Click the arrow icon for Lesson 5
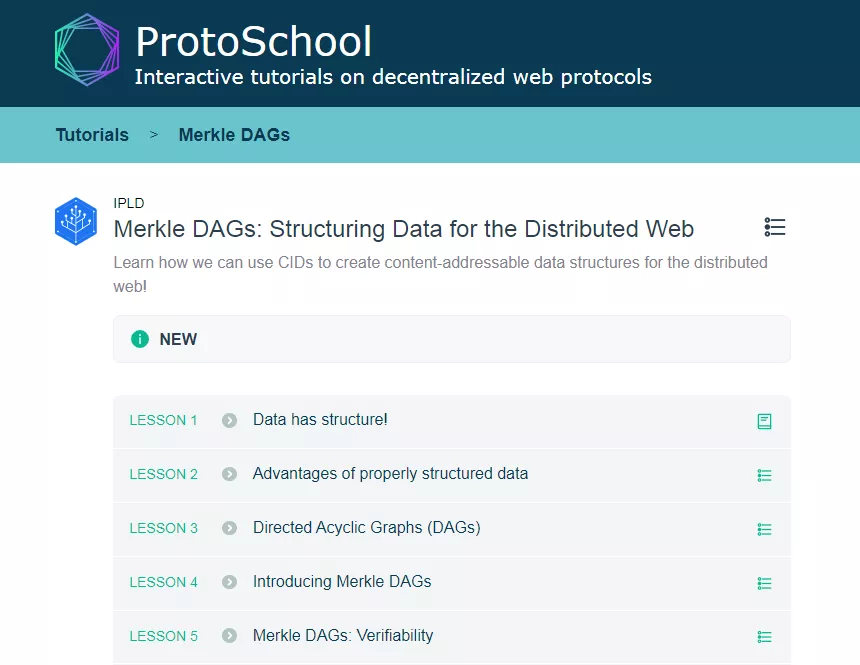Screen dimensions: 860x665 coord(229,635)
